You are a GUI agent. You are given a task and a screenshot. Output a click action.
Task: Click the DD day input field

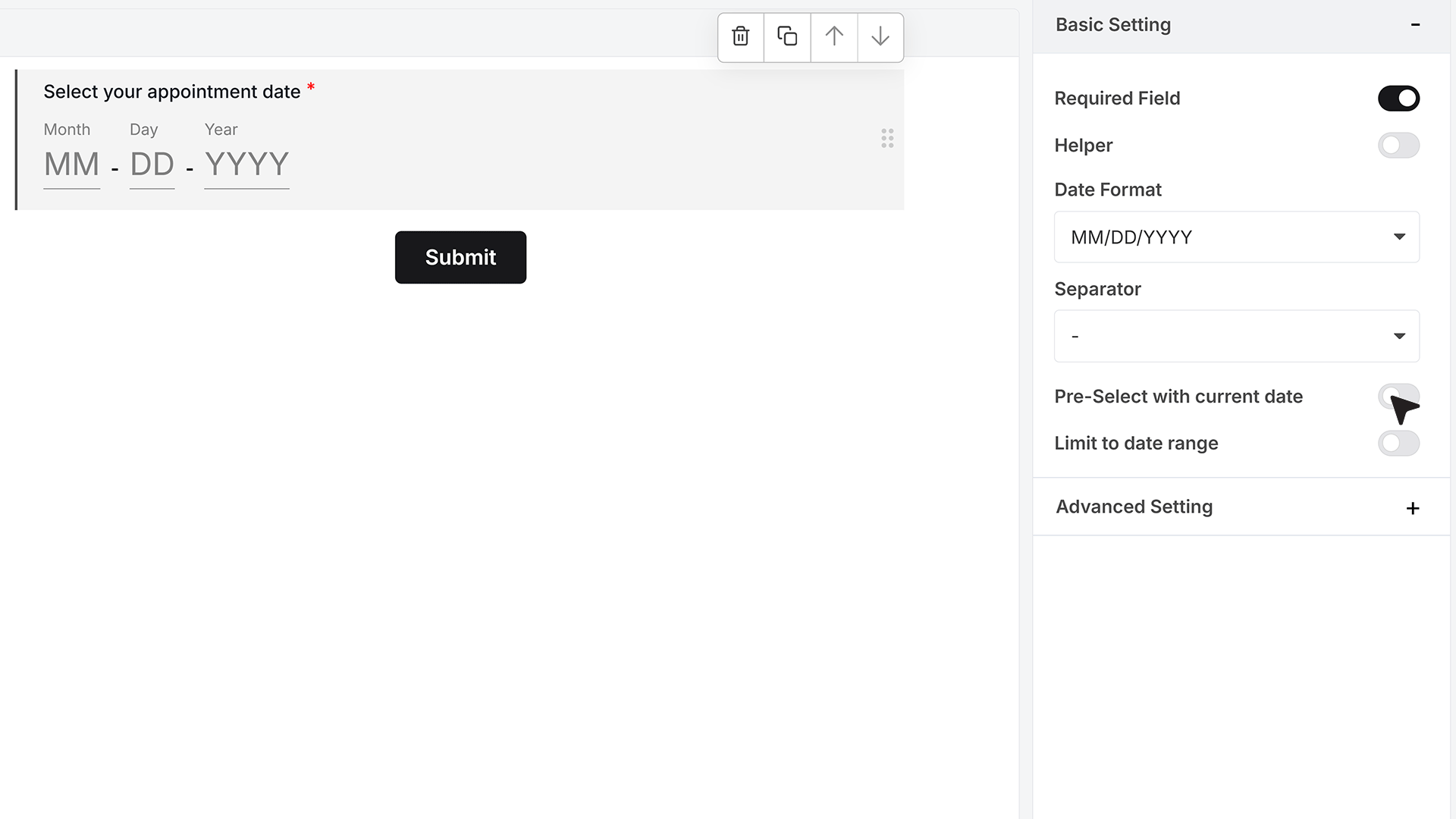152,165
